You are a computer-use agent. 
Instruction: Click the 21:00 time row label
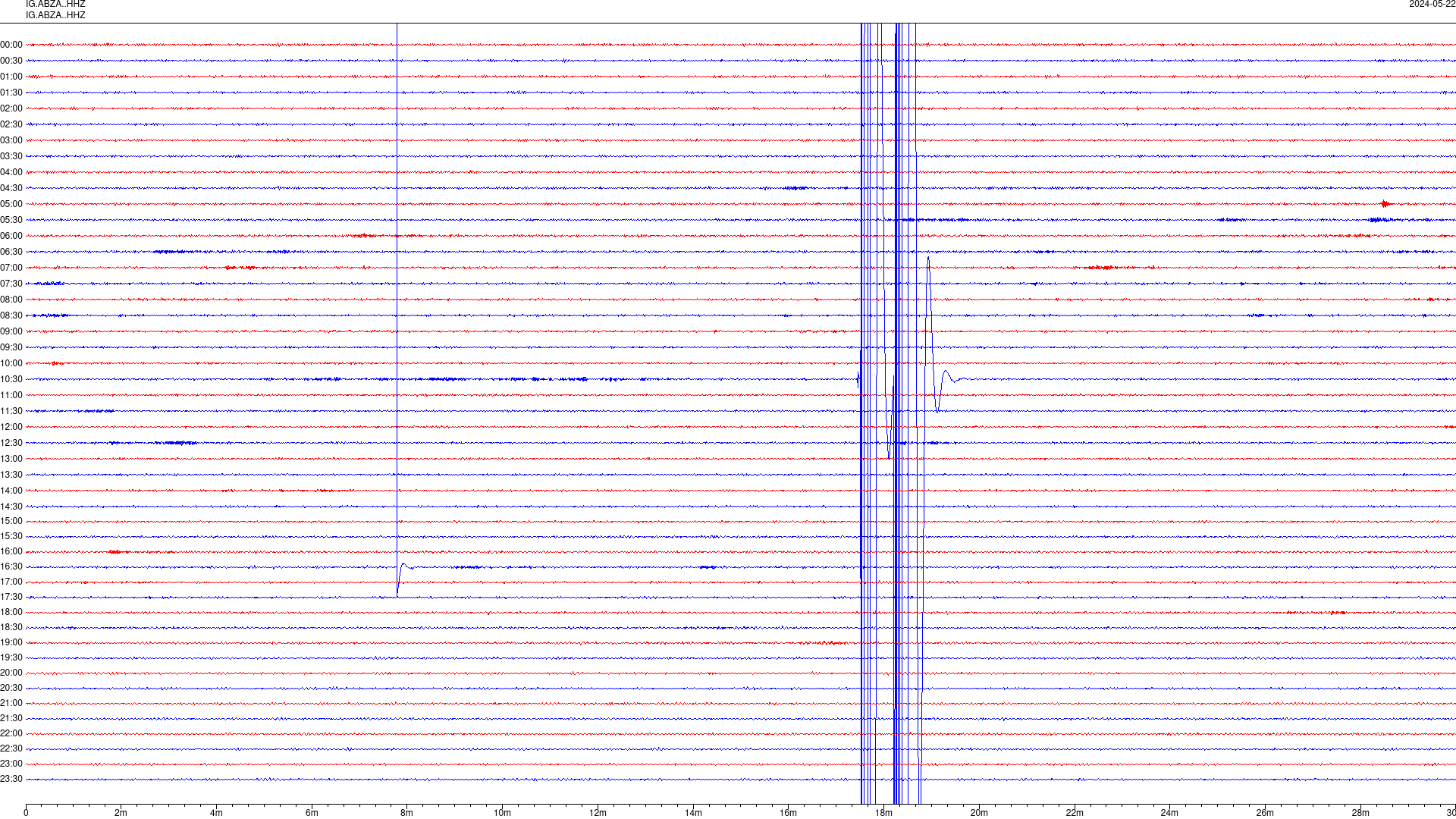tap(11, 703)
